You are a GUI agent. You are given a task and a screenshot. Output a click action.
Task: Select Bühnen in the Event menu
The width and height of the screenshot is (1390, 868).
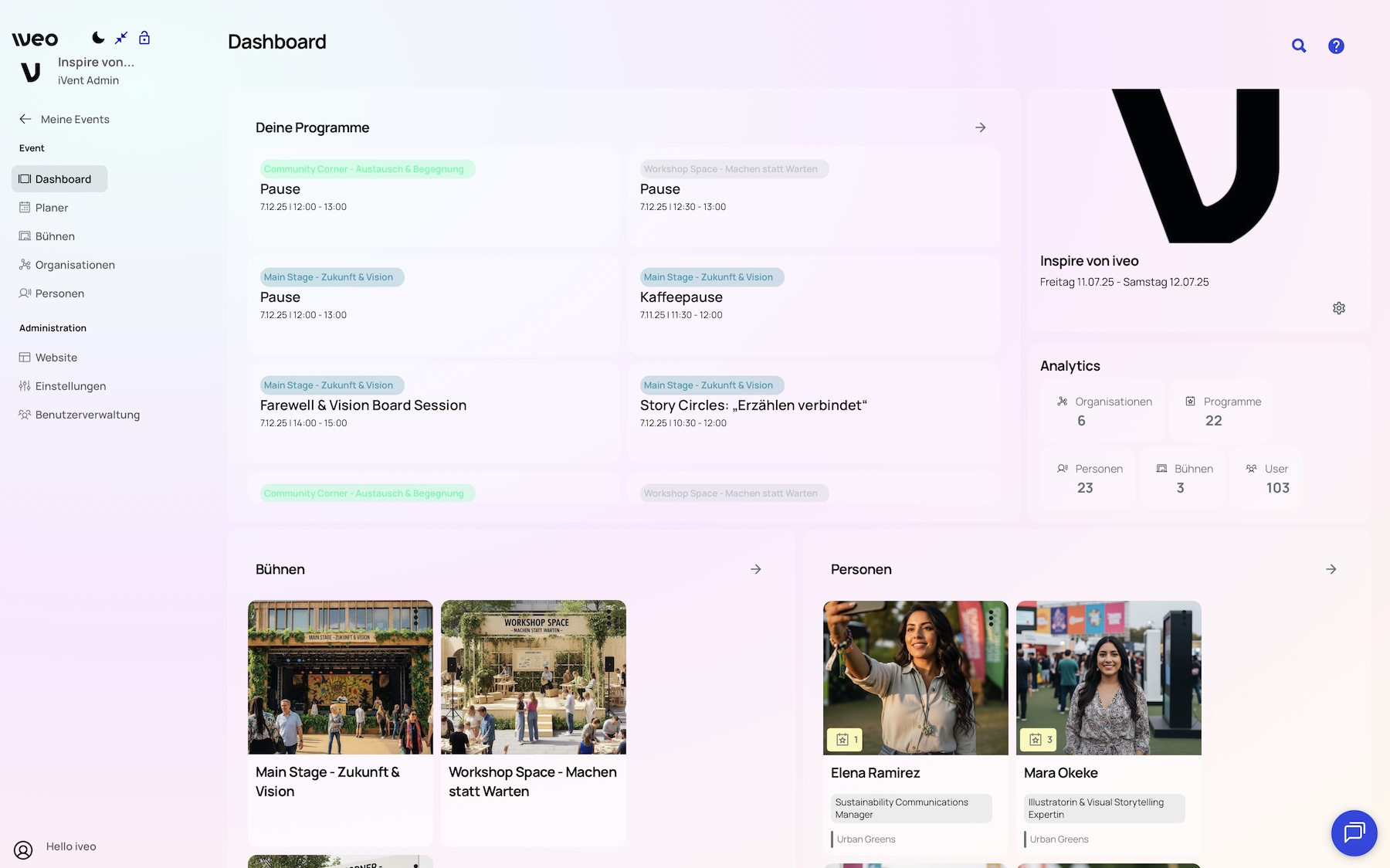tap(55, 236)
